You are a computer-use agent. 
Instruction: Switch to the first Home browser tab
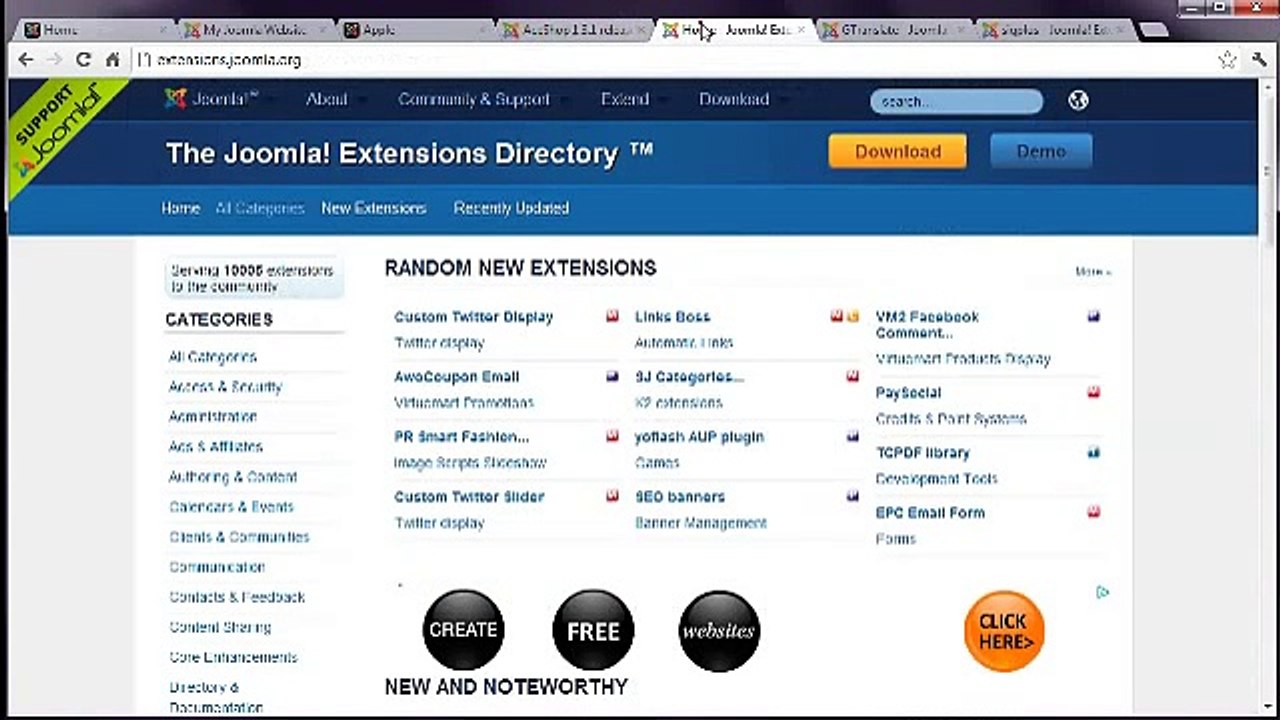96,30
